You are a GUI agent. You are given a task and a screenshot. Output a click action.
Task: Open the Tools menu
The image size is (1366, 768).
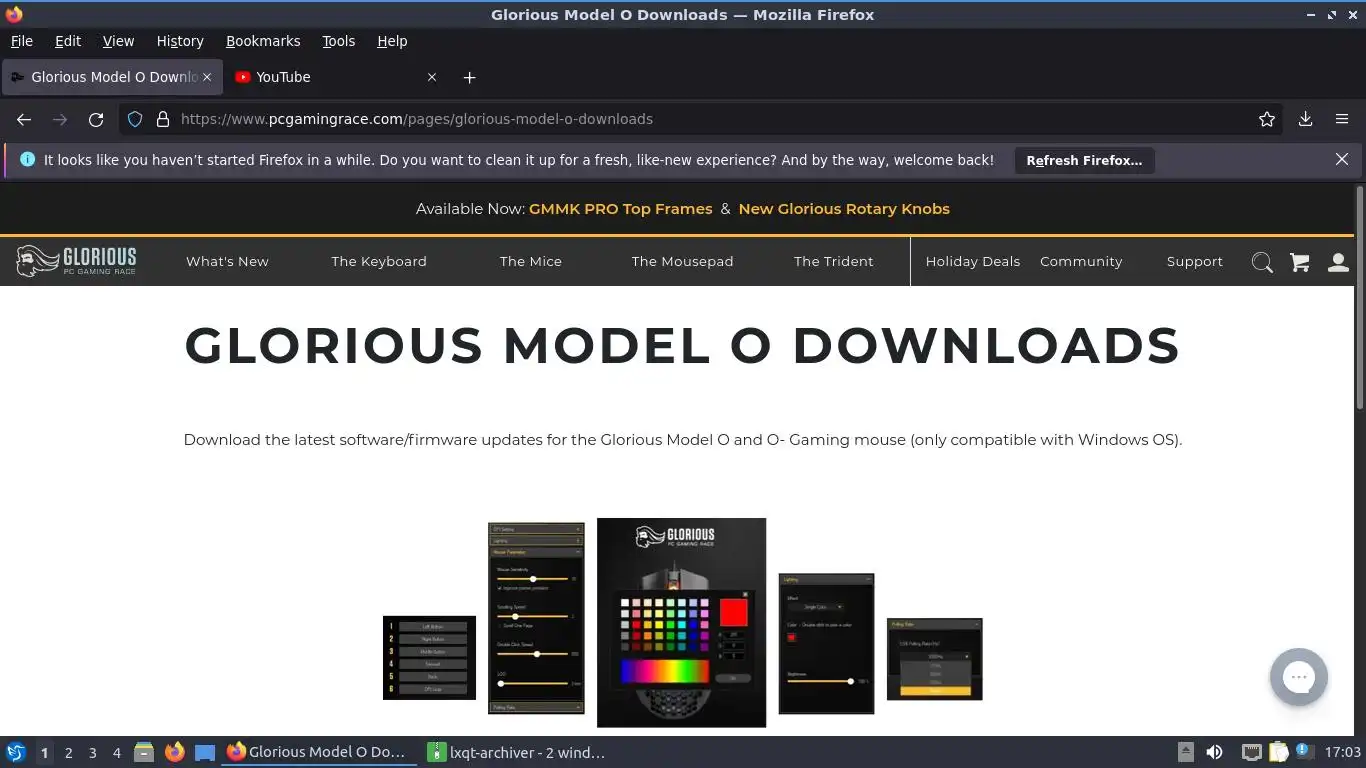tap(338, 41)
